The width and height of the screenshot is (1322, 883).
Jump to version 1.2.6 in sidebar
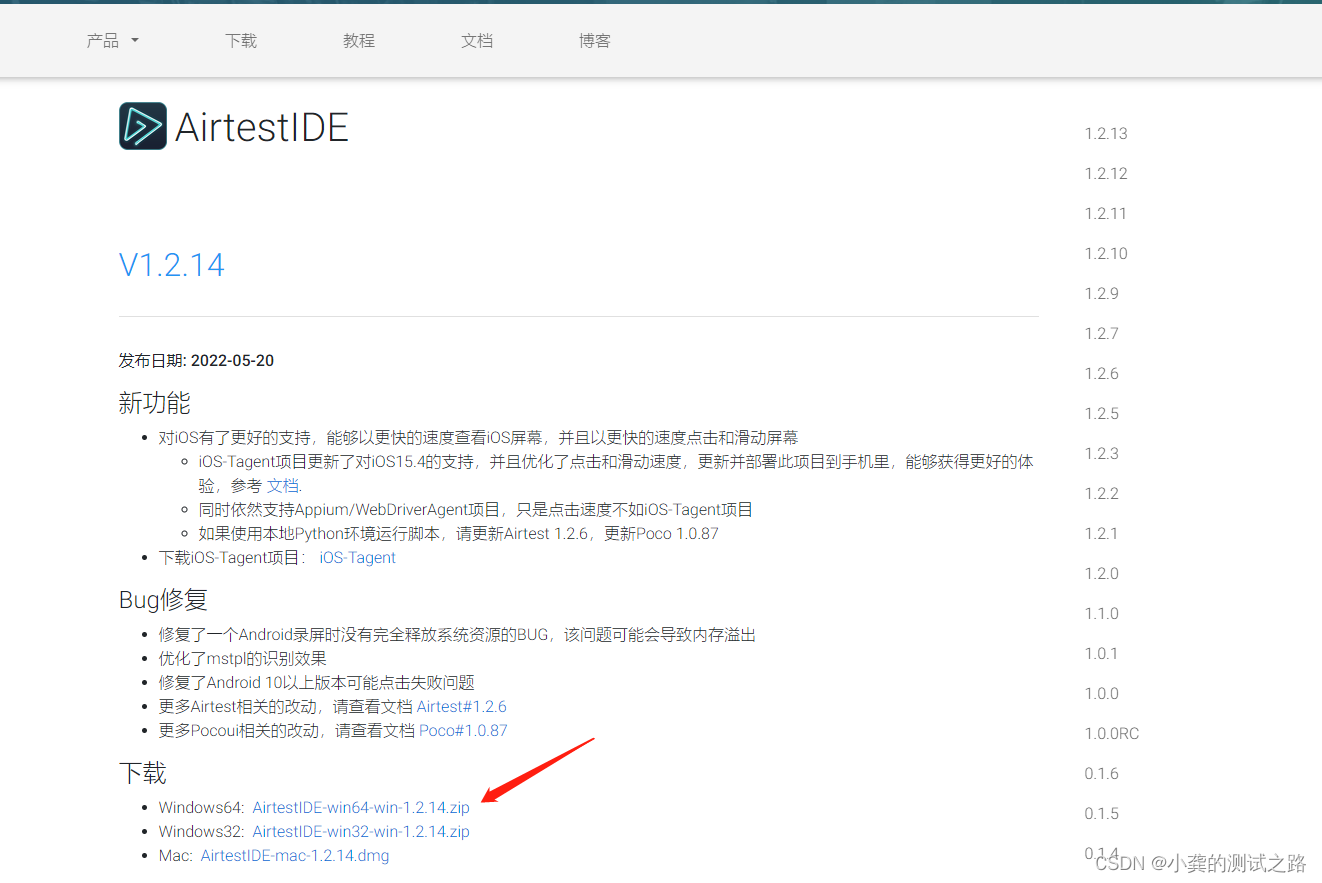point(1102,374)
